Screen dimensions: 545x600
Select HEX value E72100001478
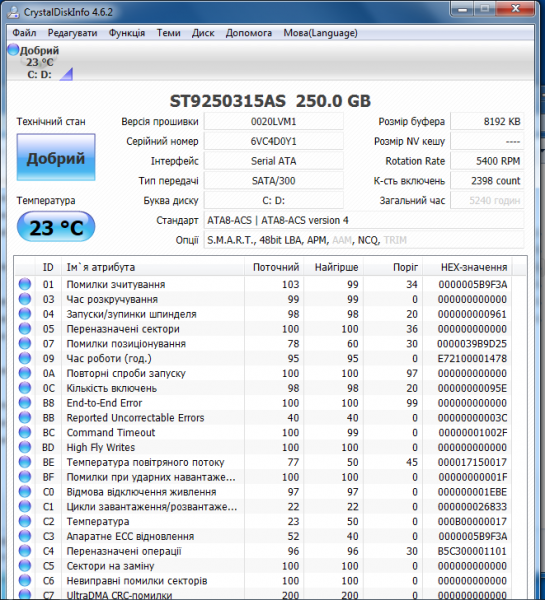pos(472,359)
